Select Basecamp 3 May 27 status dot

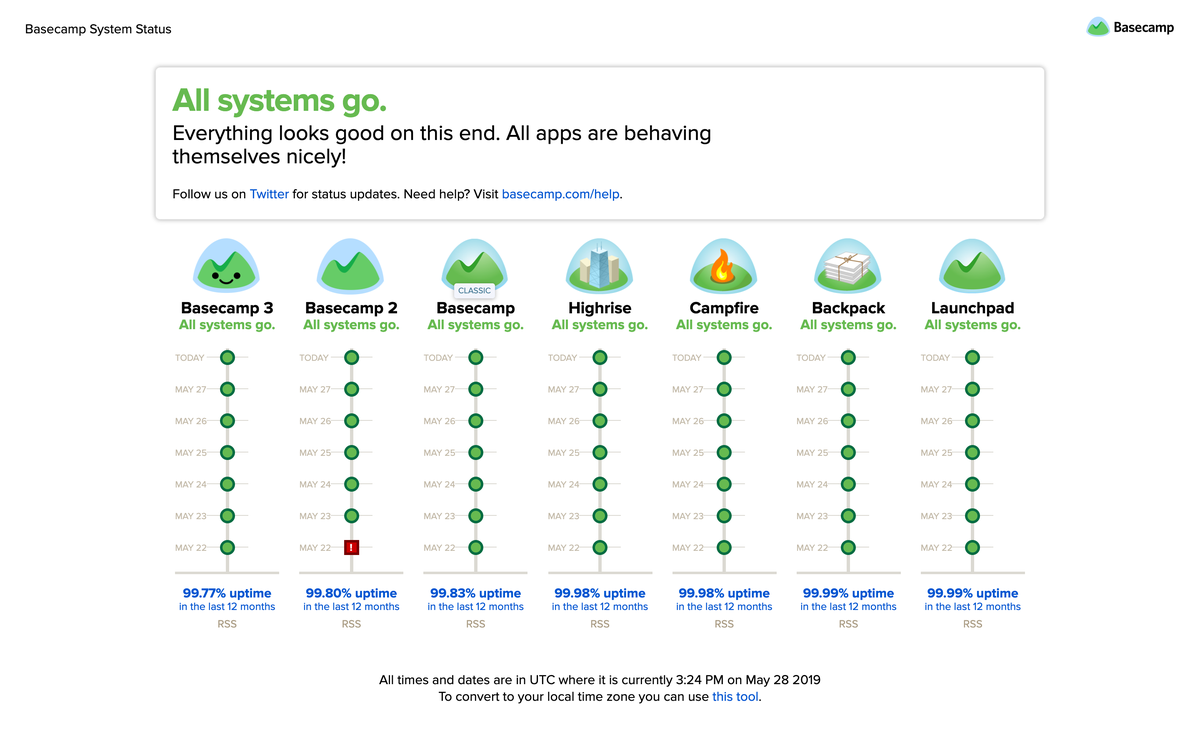pyautogui.click(x=227, y=389)
